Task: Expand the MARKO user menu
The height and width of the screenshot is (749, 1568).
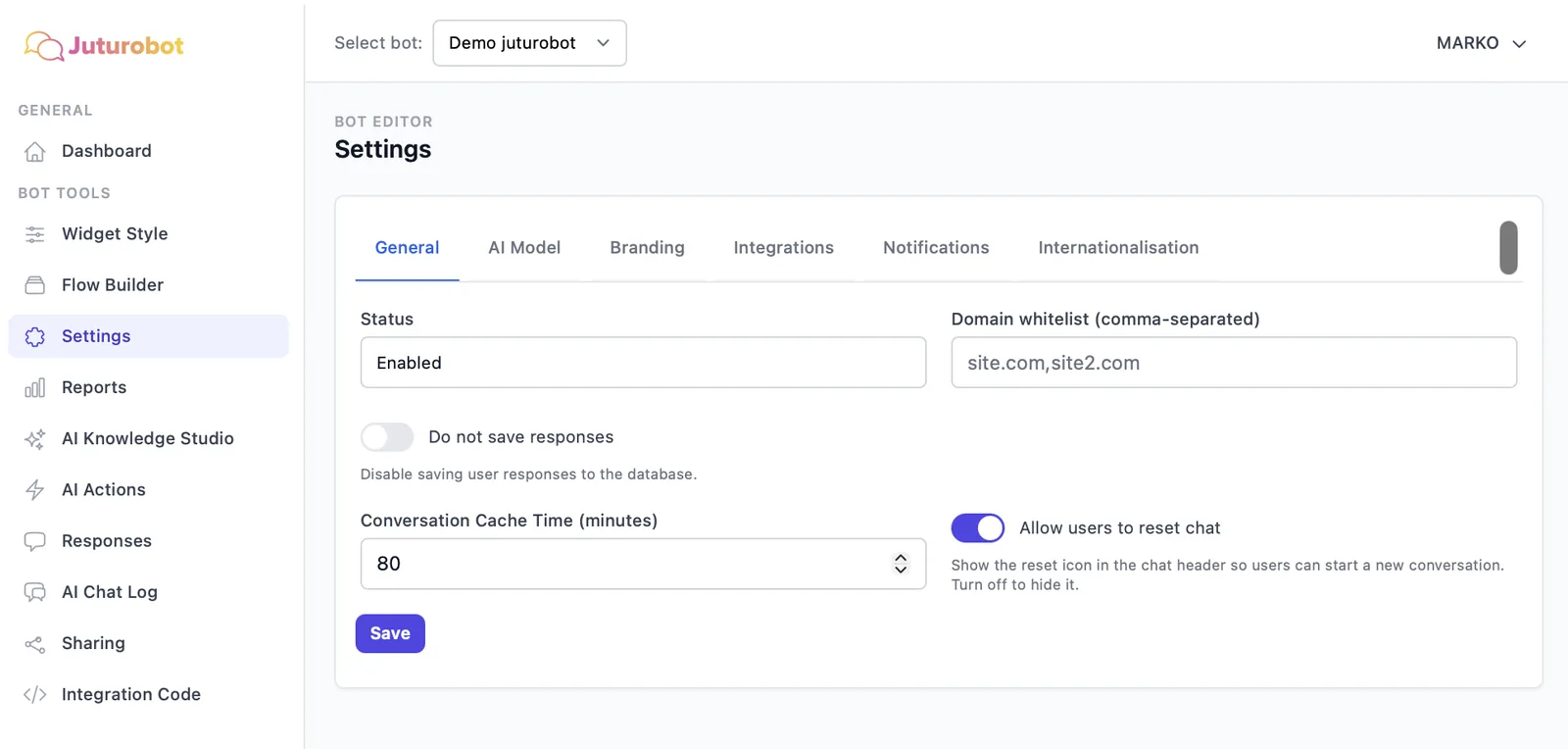Action: (x=1481, y=43)
